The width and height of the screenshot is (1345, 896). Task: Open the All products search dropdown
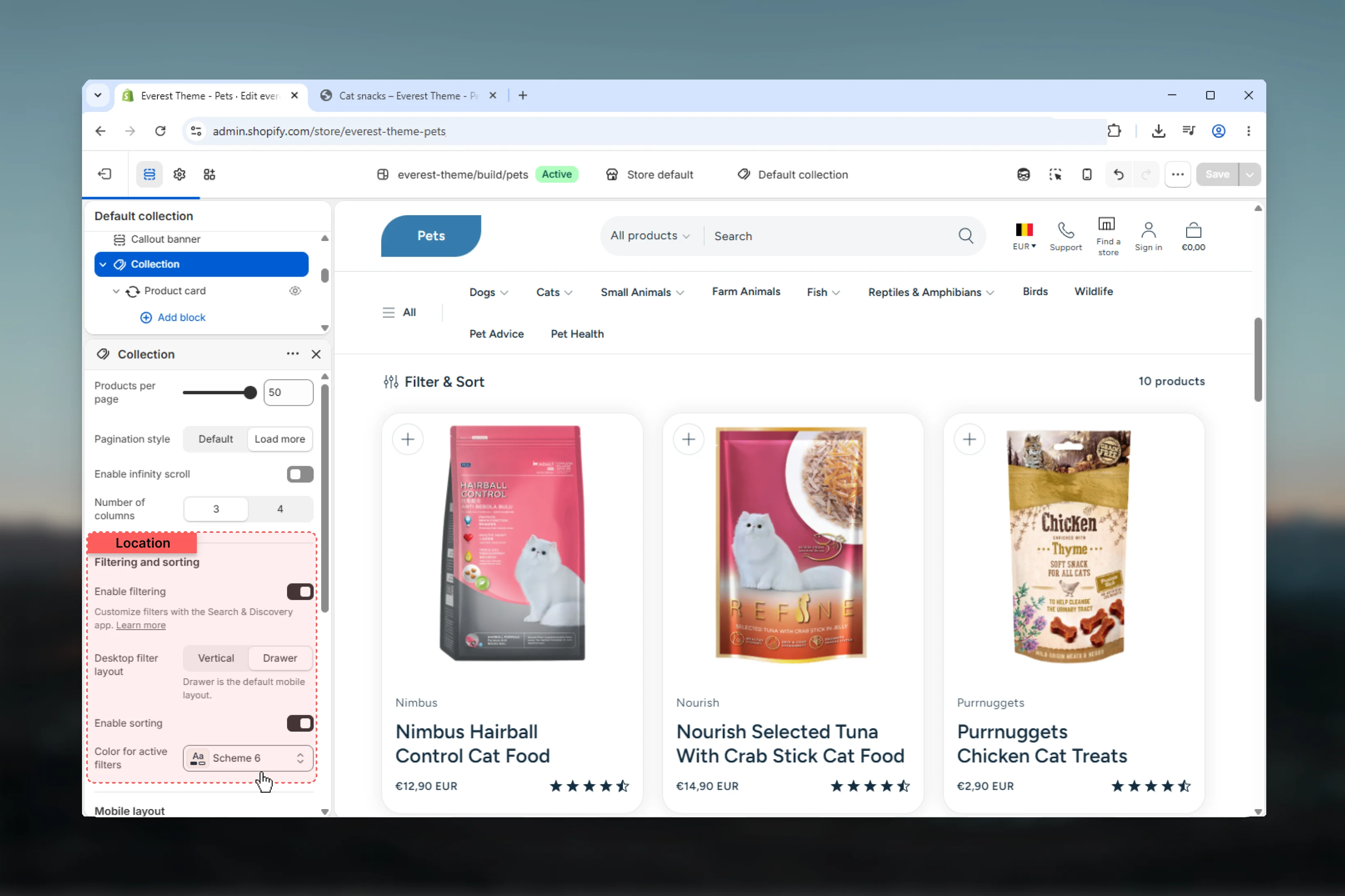tap(650, 235)
